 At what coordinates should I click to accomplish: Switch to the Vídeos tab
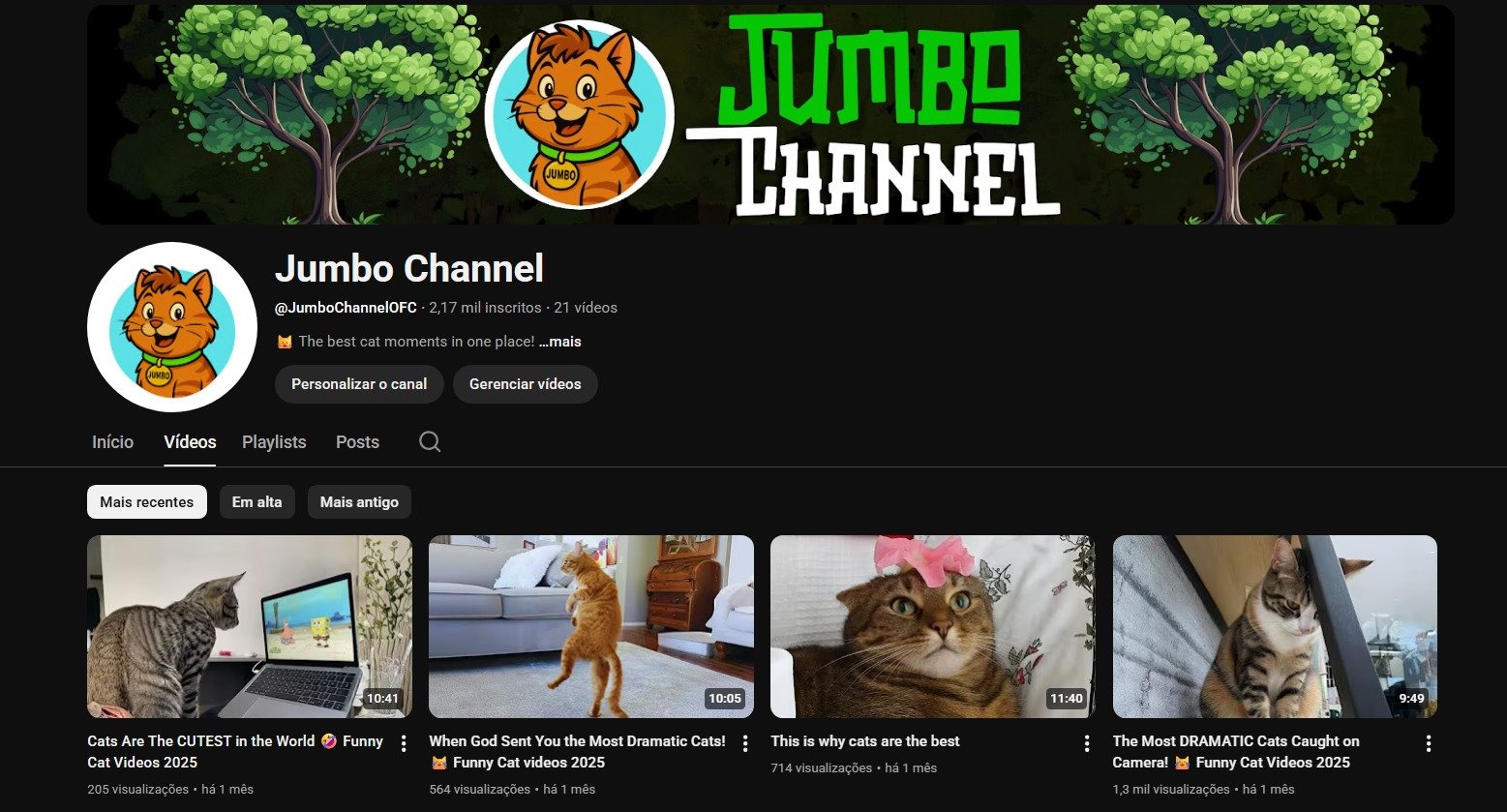coord(190,442)
